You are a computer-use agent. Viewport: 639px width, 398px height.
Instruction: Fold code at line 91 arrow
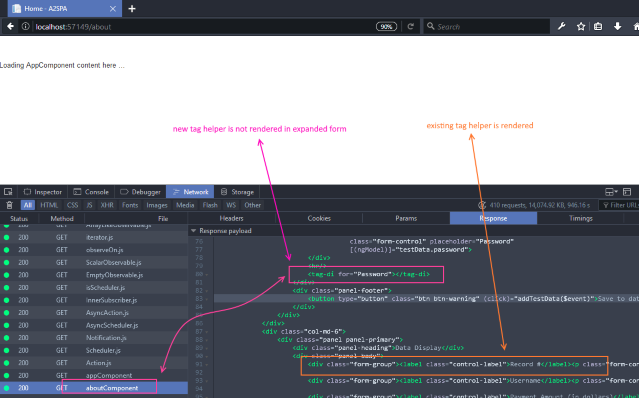coord(207,365)
